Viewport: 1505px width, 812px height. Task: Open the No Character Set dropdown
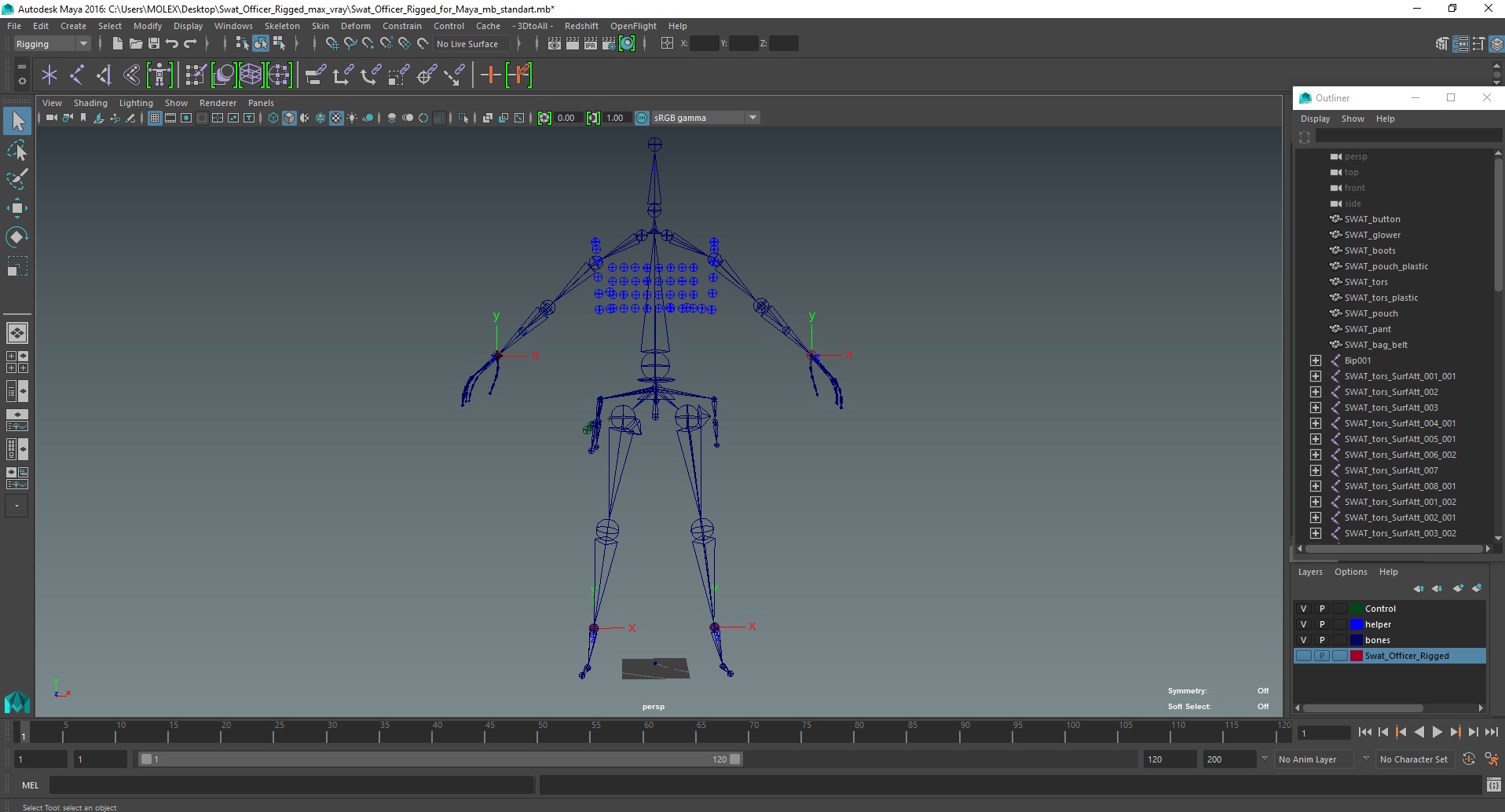(1414, 759)
